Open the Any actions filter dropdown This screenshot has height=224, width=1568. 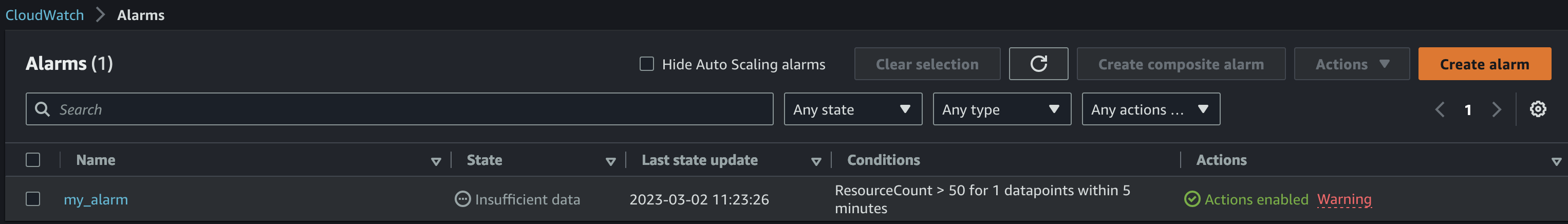[1150, 109]
